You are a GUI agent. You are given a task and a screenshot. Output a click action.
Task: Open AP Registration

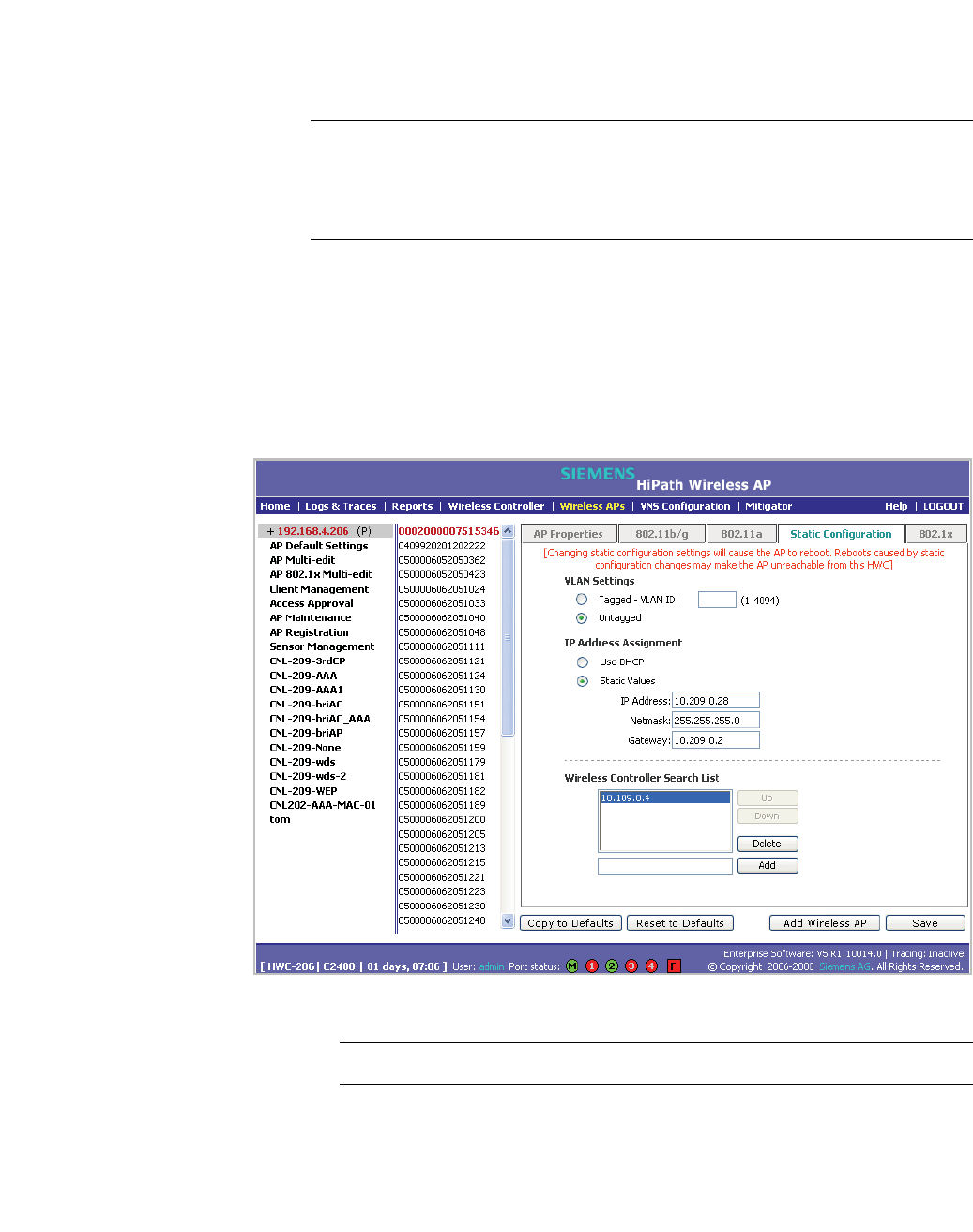309,632
